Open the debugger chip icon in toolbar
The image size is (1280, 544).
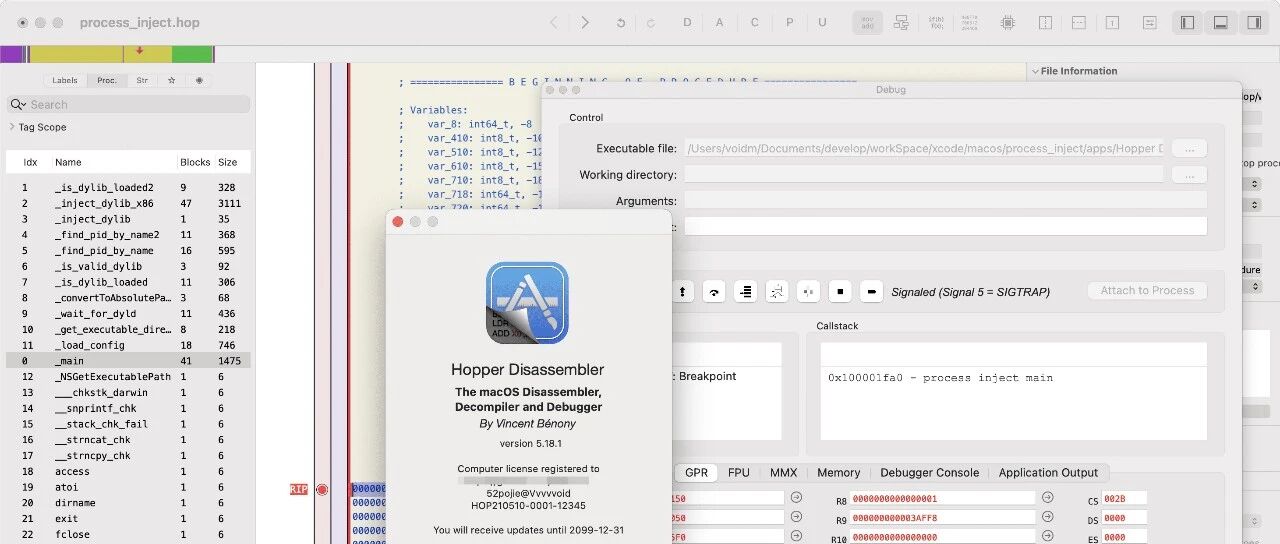click(x=1007, y=22)
